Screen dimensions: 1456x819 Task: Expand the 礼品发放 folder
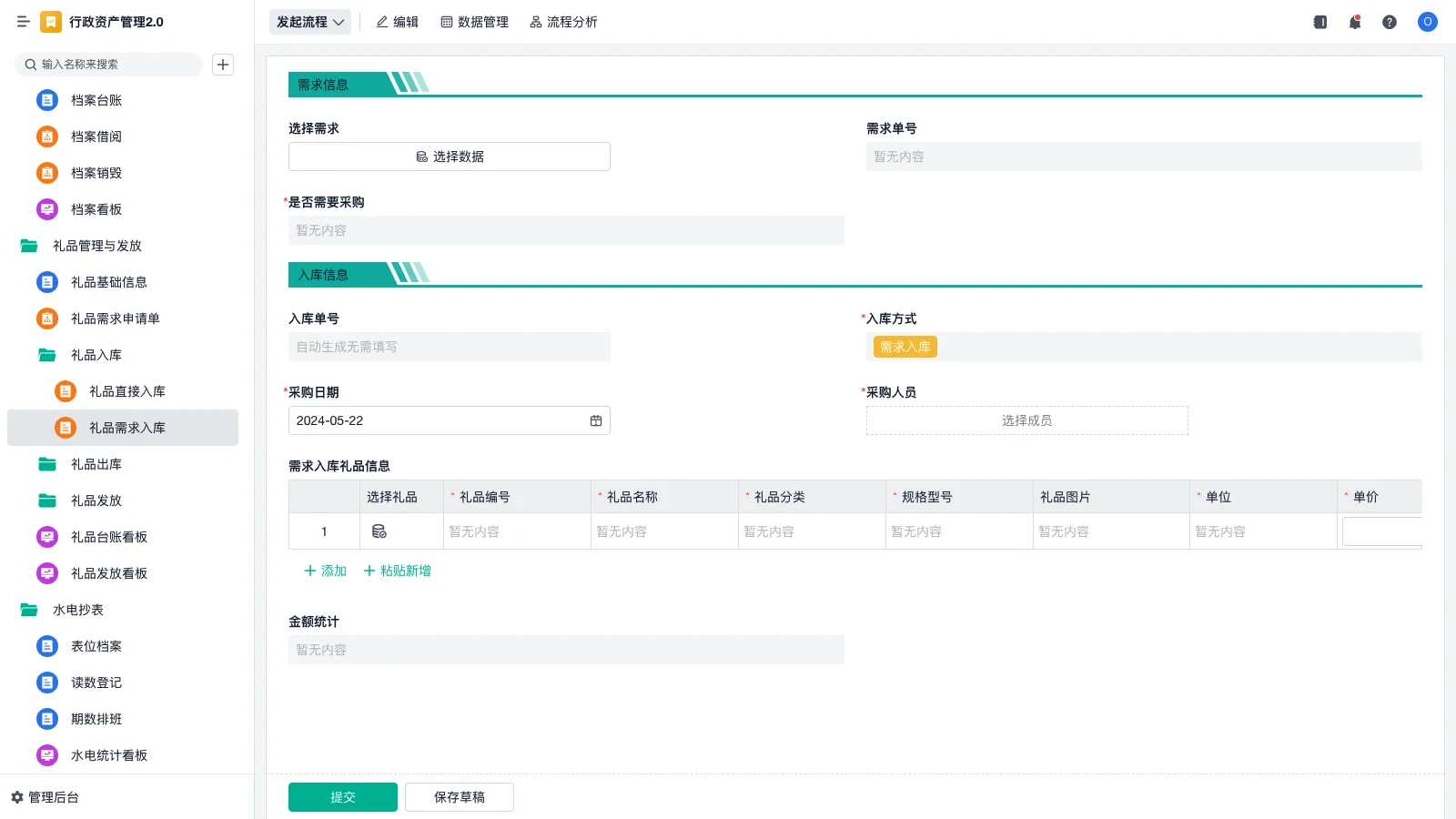(47, 500)
